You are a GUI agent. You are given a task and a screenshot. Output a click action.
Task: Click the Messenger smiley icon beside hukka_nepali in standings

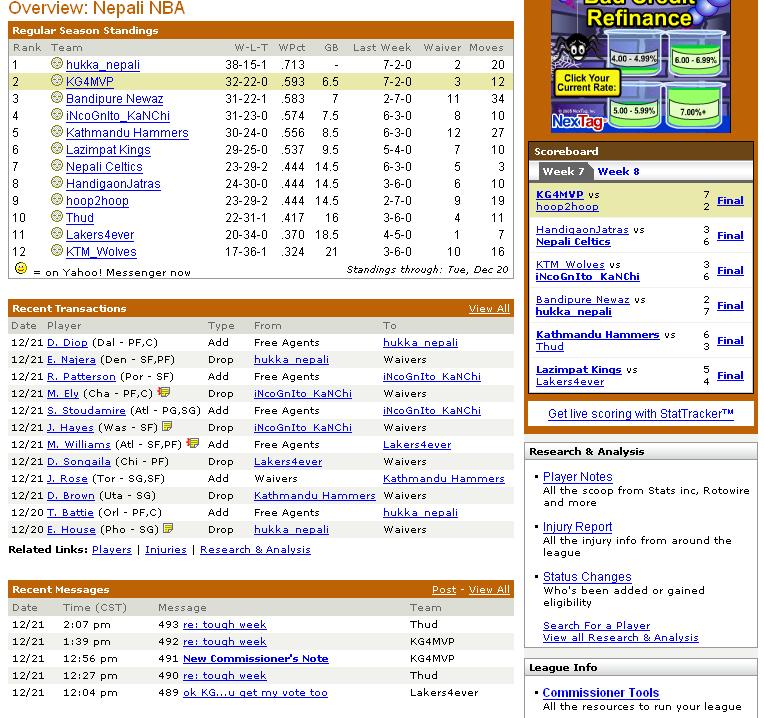pos(57,64)
